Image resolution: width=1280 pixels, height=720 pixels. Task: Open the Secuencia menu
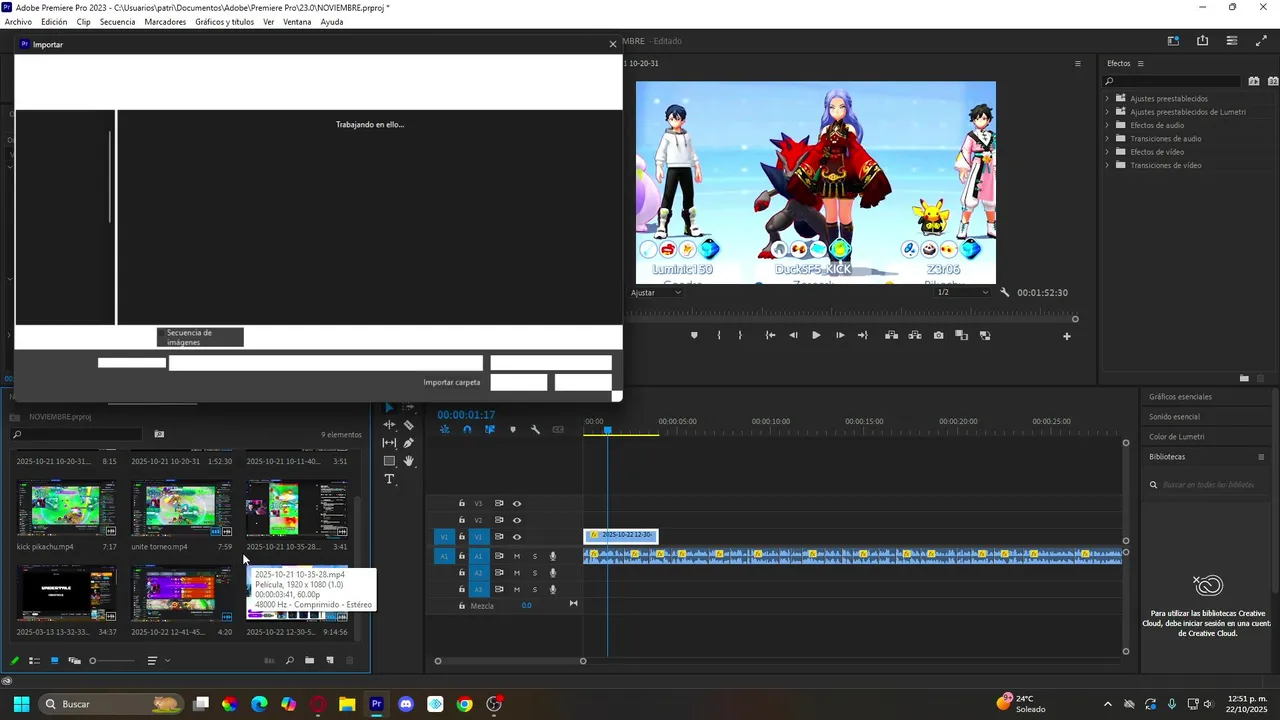point(117,22)
